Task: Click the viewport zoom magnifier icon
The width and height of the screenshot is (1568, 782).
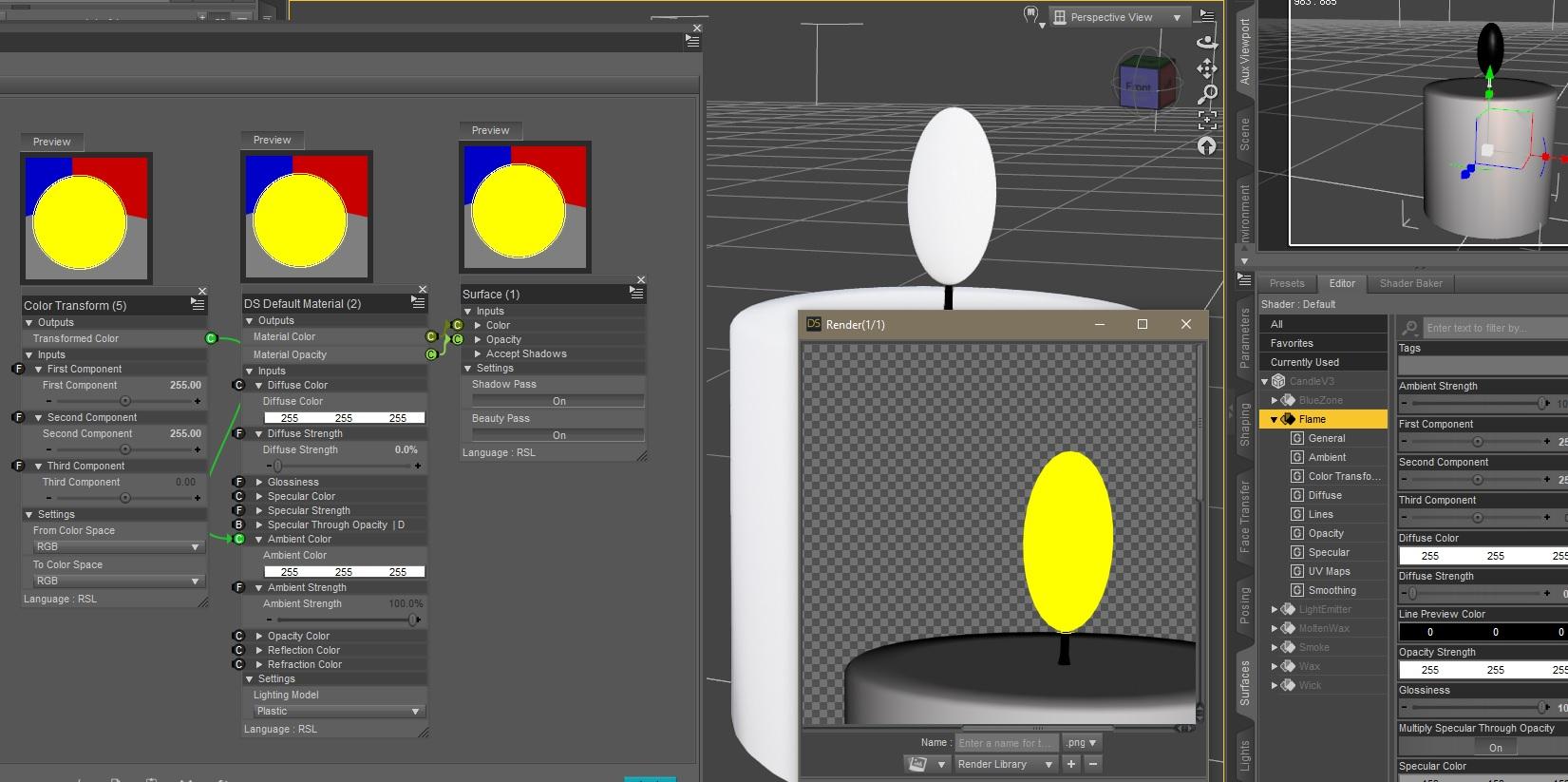Action: click(x=1207, y=94)
